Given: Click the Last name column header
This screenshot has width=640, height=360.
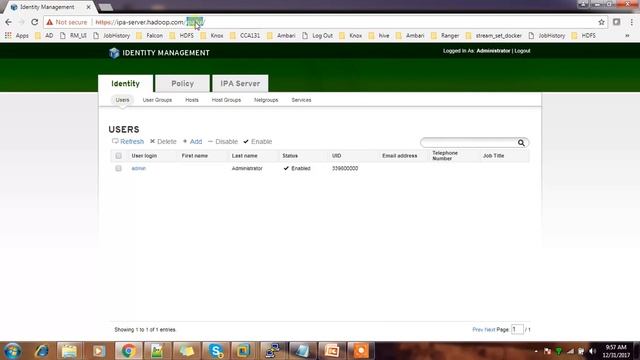Looking at the screenshot, I should click(x=244, y=156).
